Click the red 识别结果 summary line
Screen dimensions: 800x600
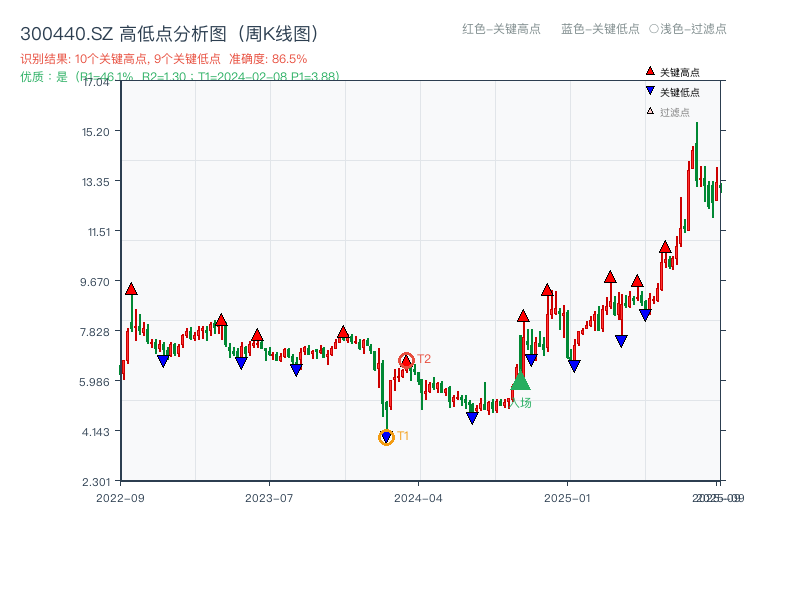(164, 59)
